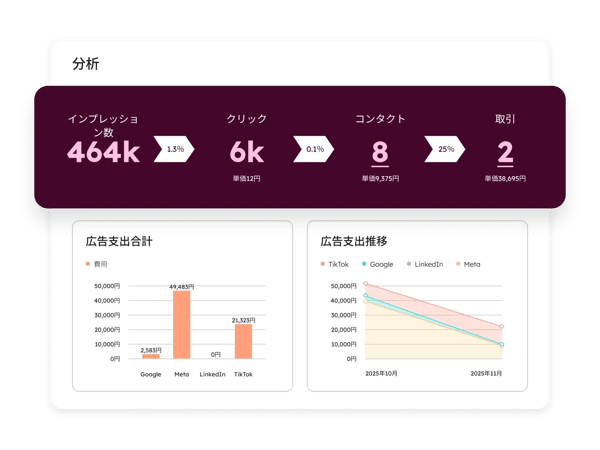
Task: Select the コンタクト label
Action: [x=380, y=119]
